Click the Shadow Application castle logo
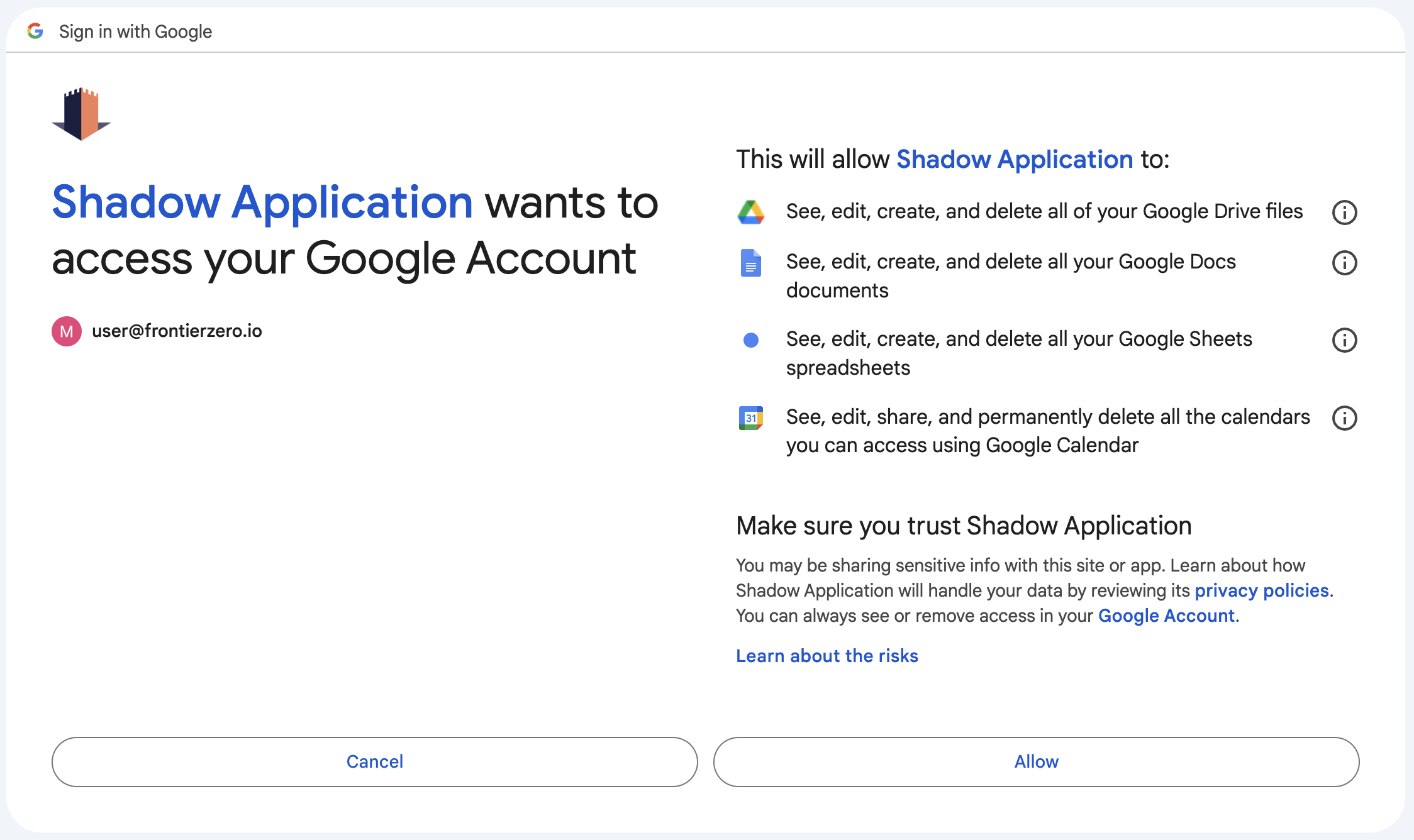 [x=81, y=114]
